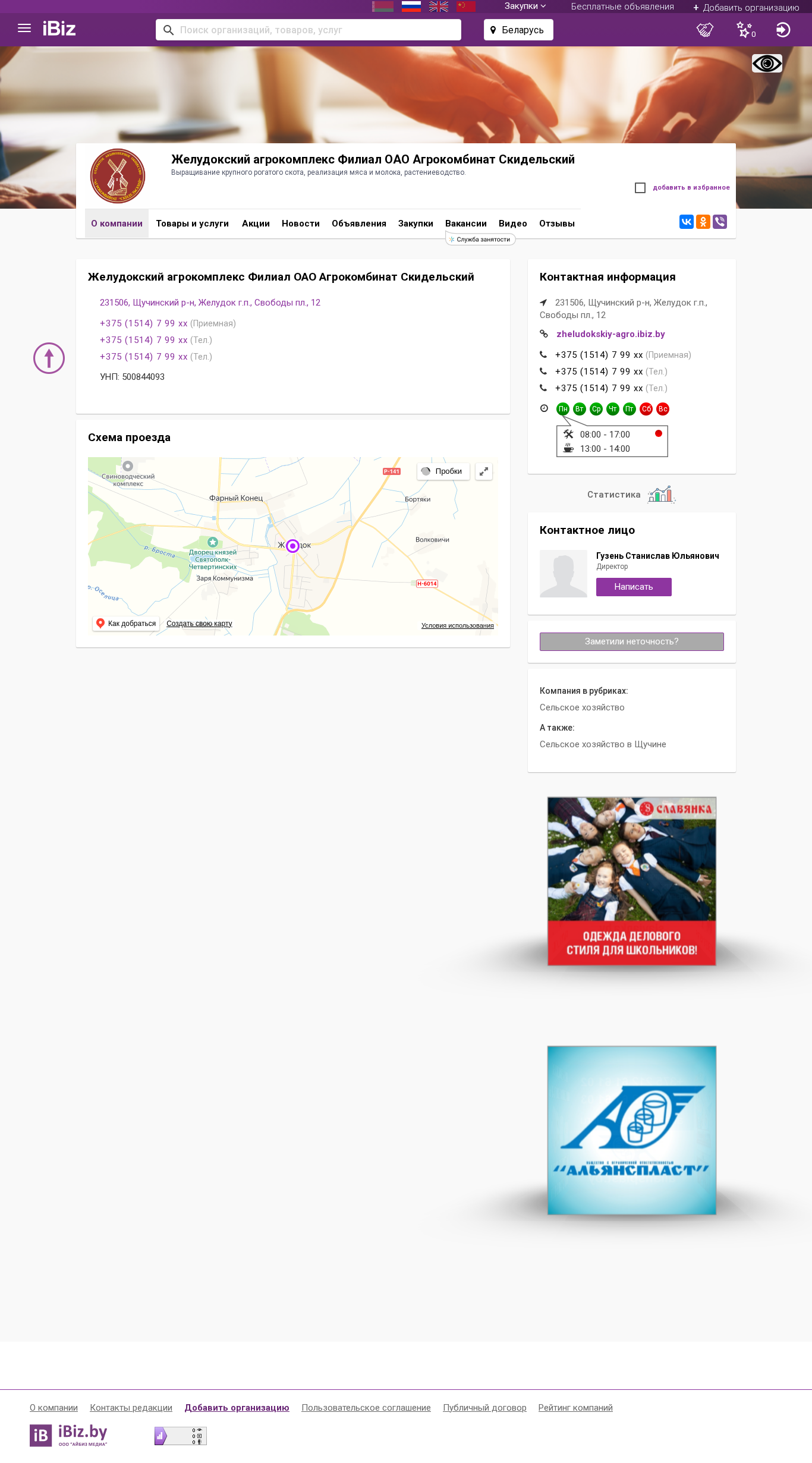Open the statistics chart icon
Screen dimensions: 812x1463
point(661,495)
